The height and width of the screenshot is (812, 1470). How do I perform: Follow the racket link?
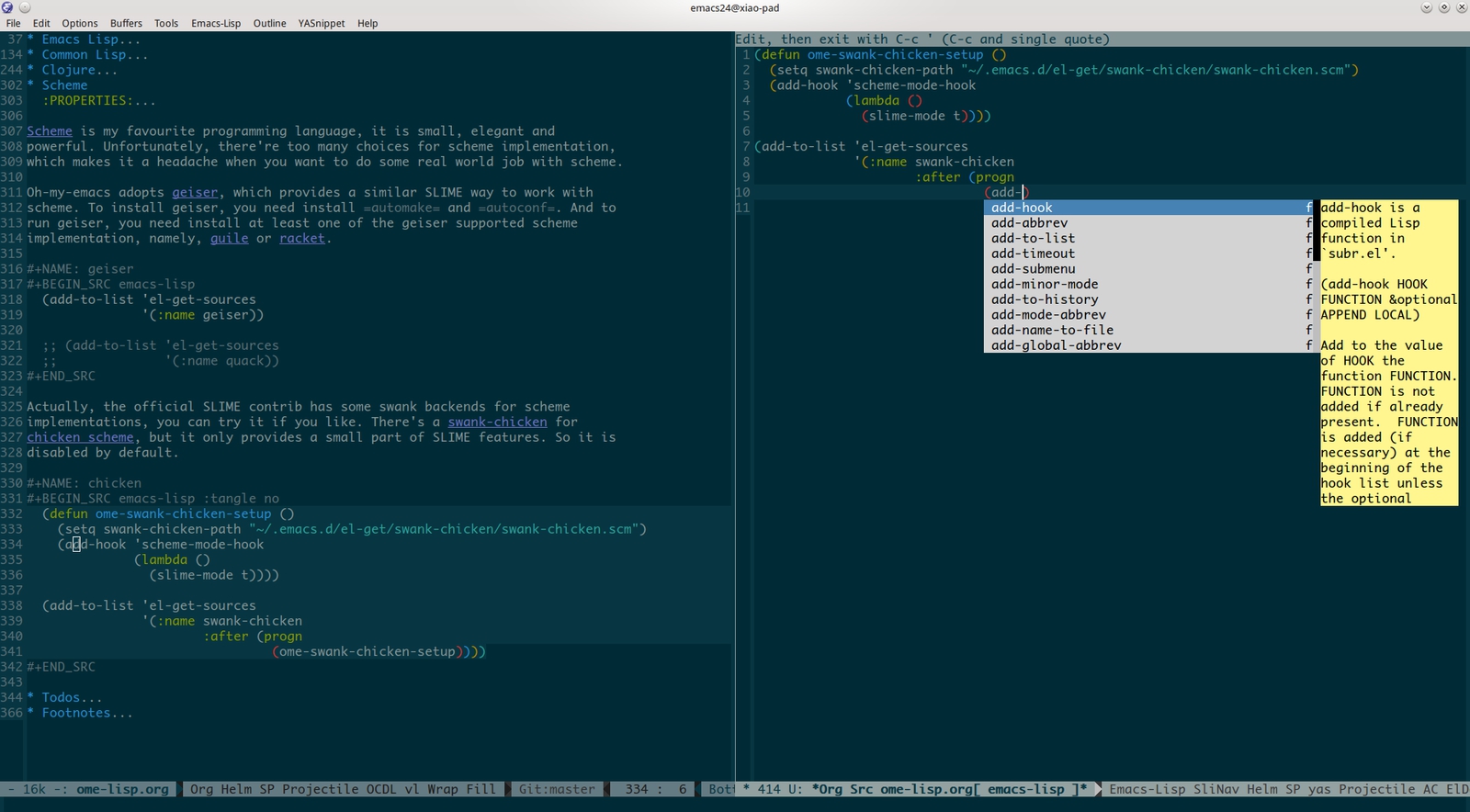click(x=302, y=239)
